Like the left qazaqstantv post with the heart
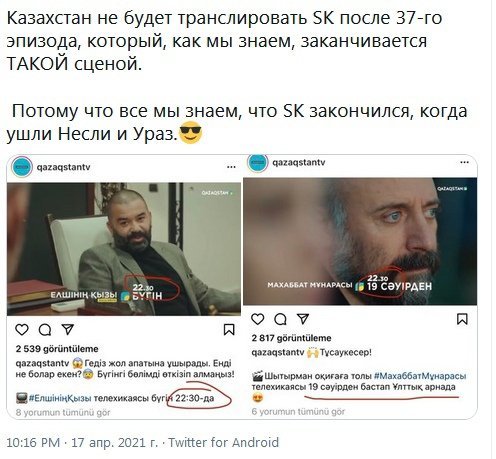 point(22,330)
